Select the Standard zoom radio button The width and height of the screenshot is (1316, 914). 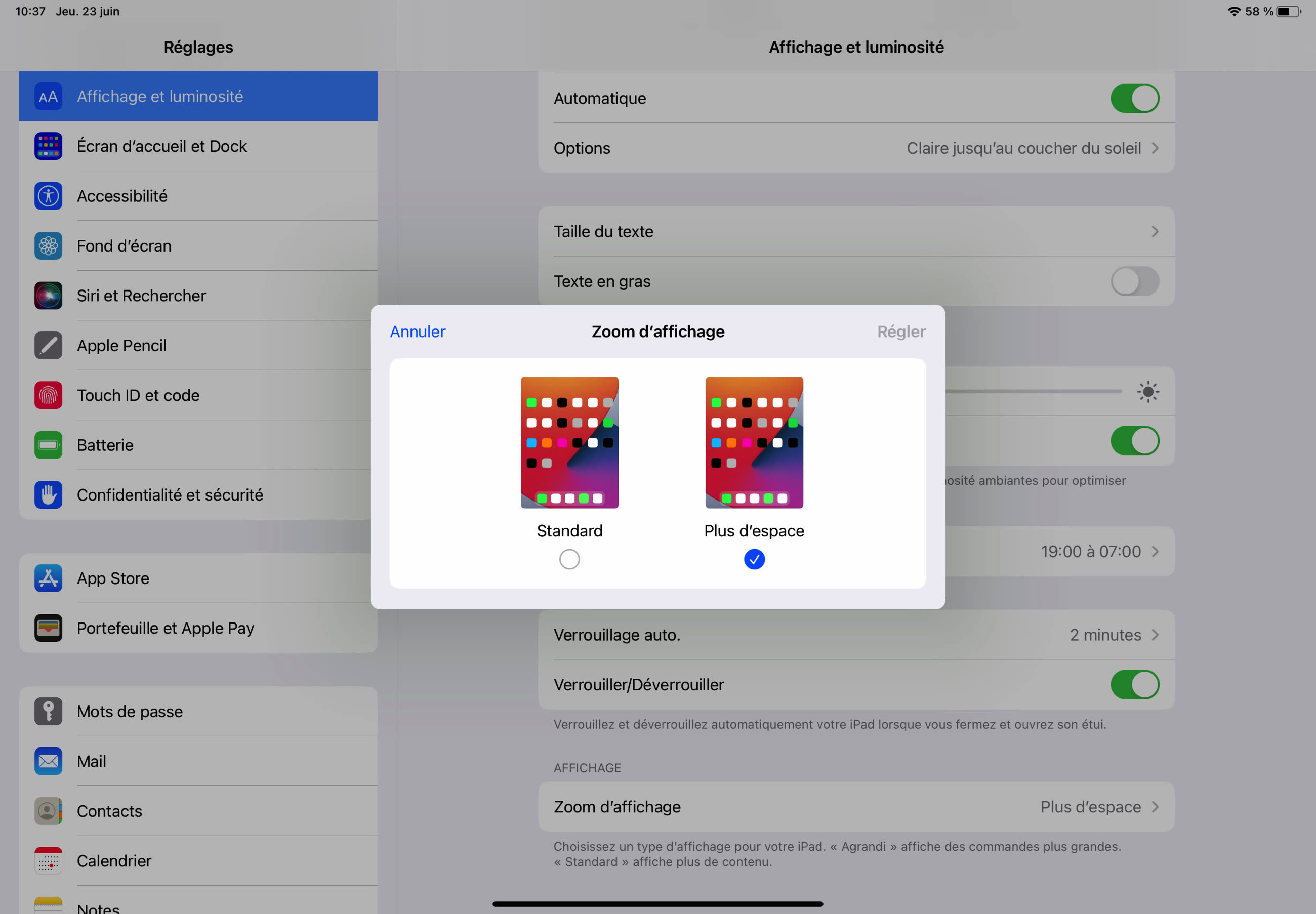click(569, 559)
